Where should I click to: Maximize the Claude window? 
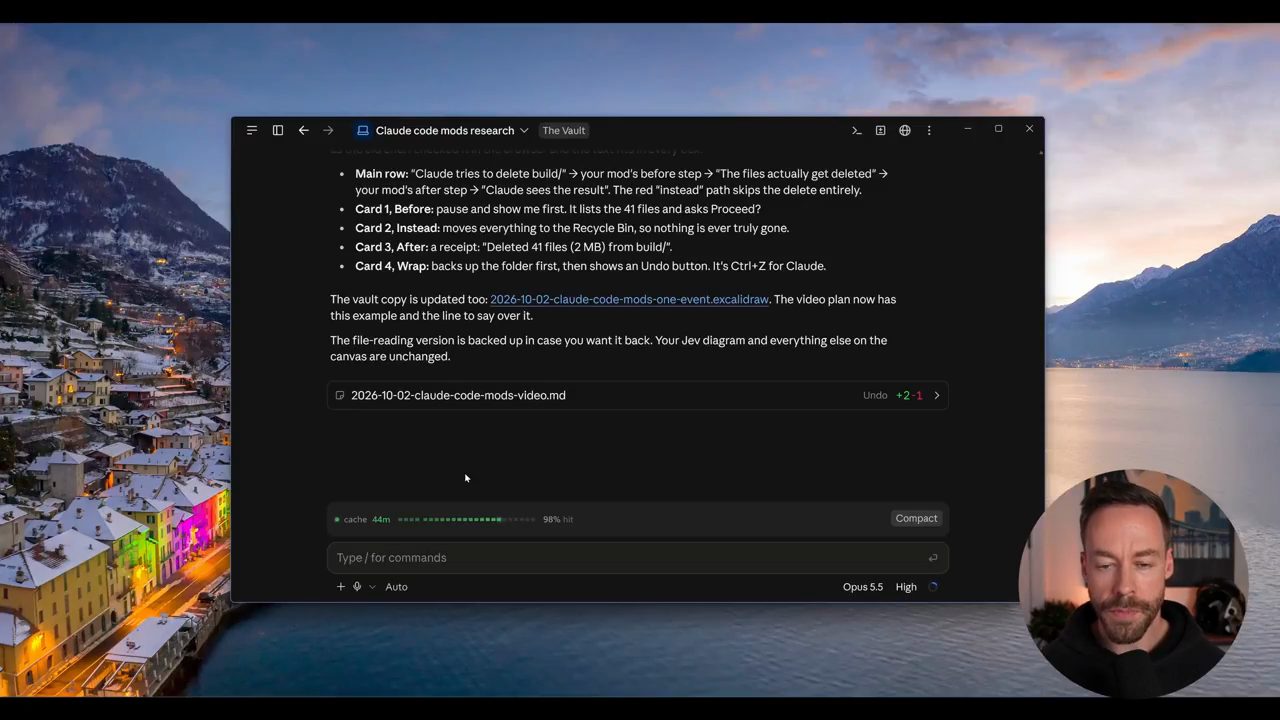[998, 129]
